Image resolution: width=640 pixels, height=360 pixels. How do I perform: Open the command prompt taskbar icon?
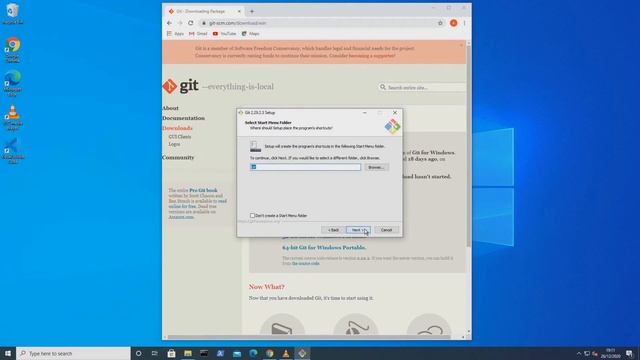(x=204, y=353)
